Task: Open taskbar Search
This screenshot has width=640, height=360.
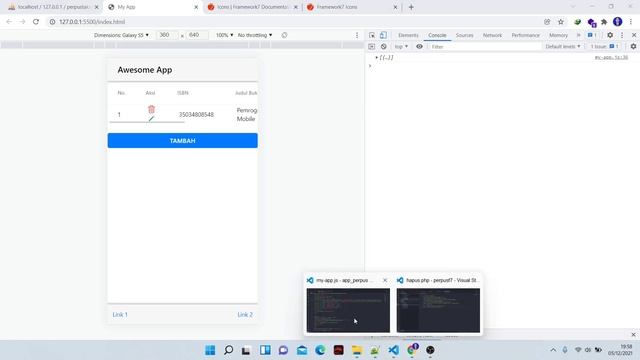Action: pyautogui.click(x=229, y=350)
